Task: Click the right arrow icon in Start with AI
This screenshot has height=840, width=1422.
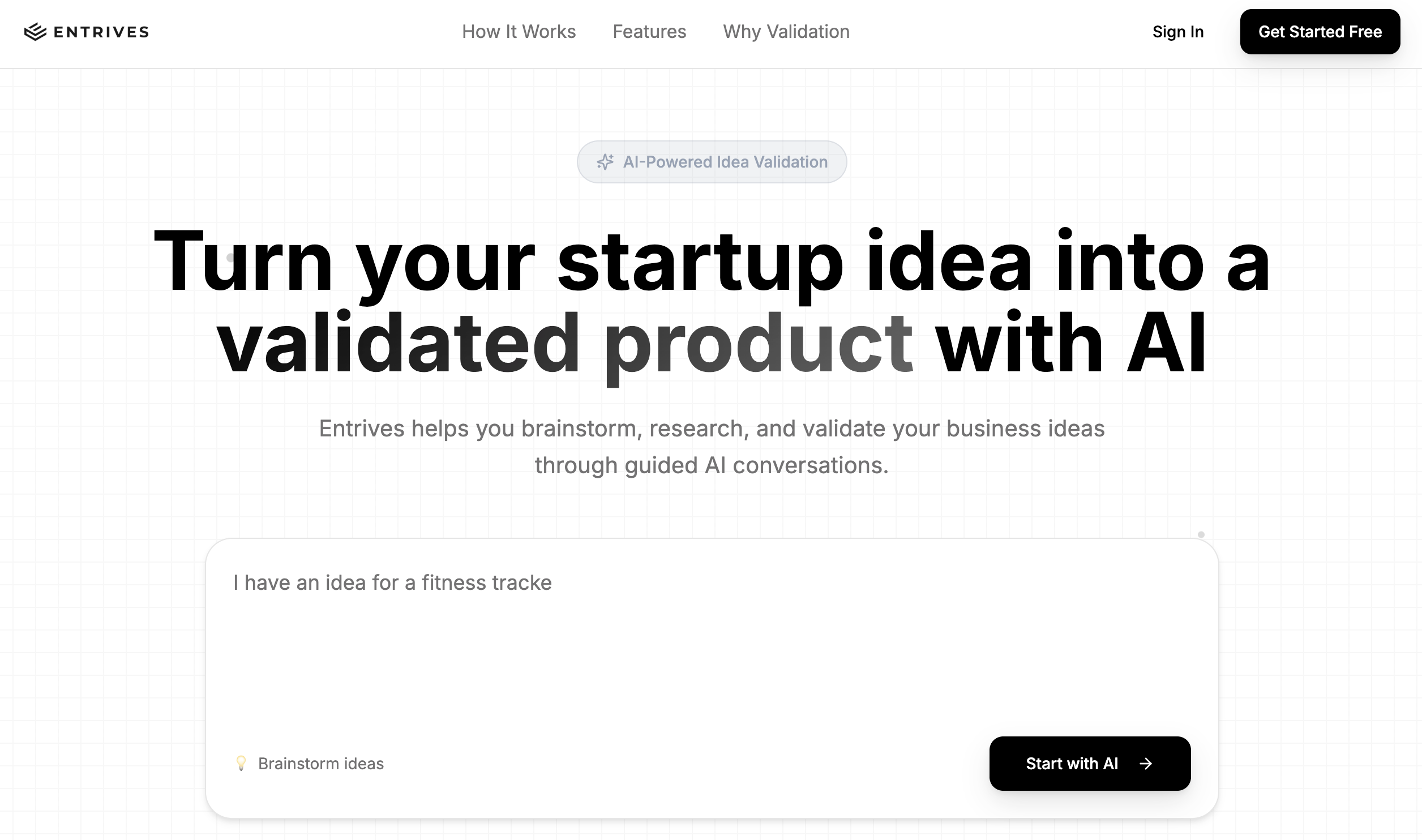Action: (1146, 764)
